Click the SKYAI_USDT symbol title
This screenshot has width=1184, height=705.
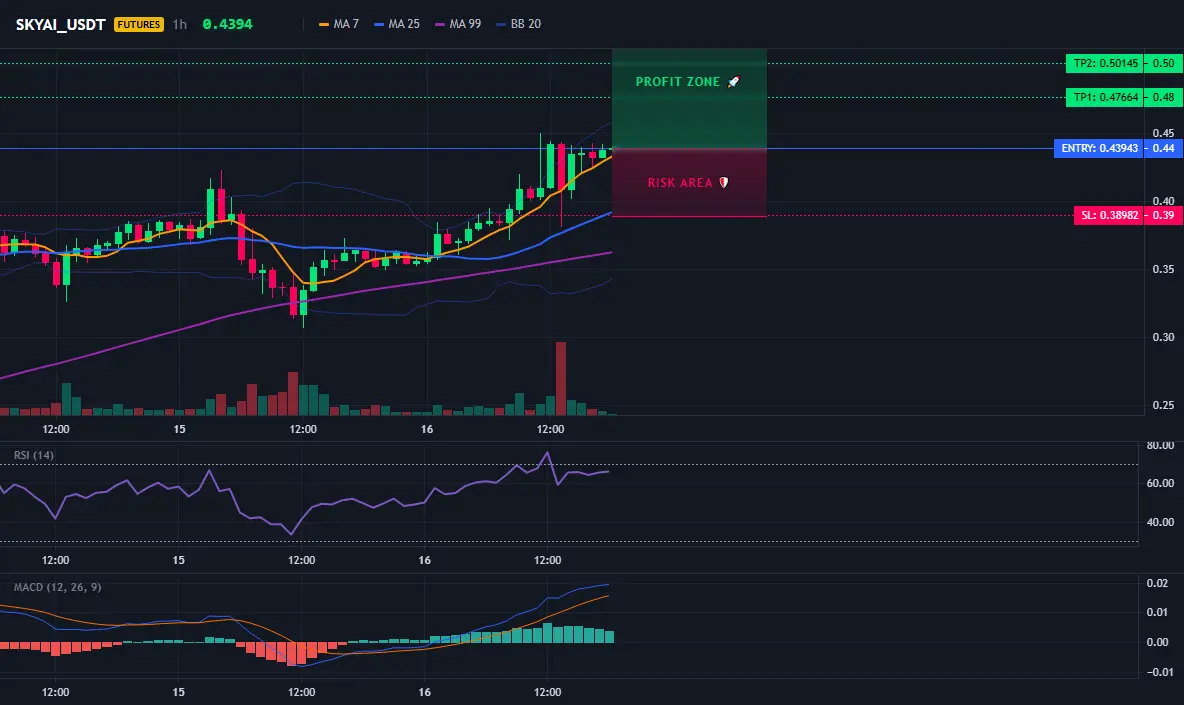coord(60,24)
